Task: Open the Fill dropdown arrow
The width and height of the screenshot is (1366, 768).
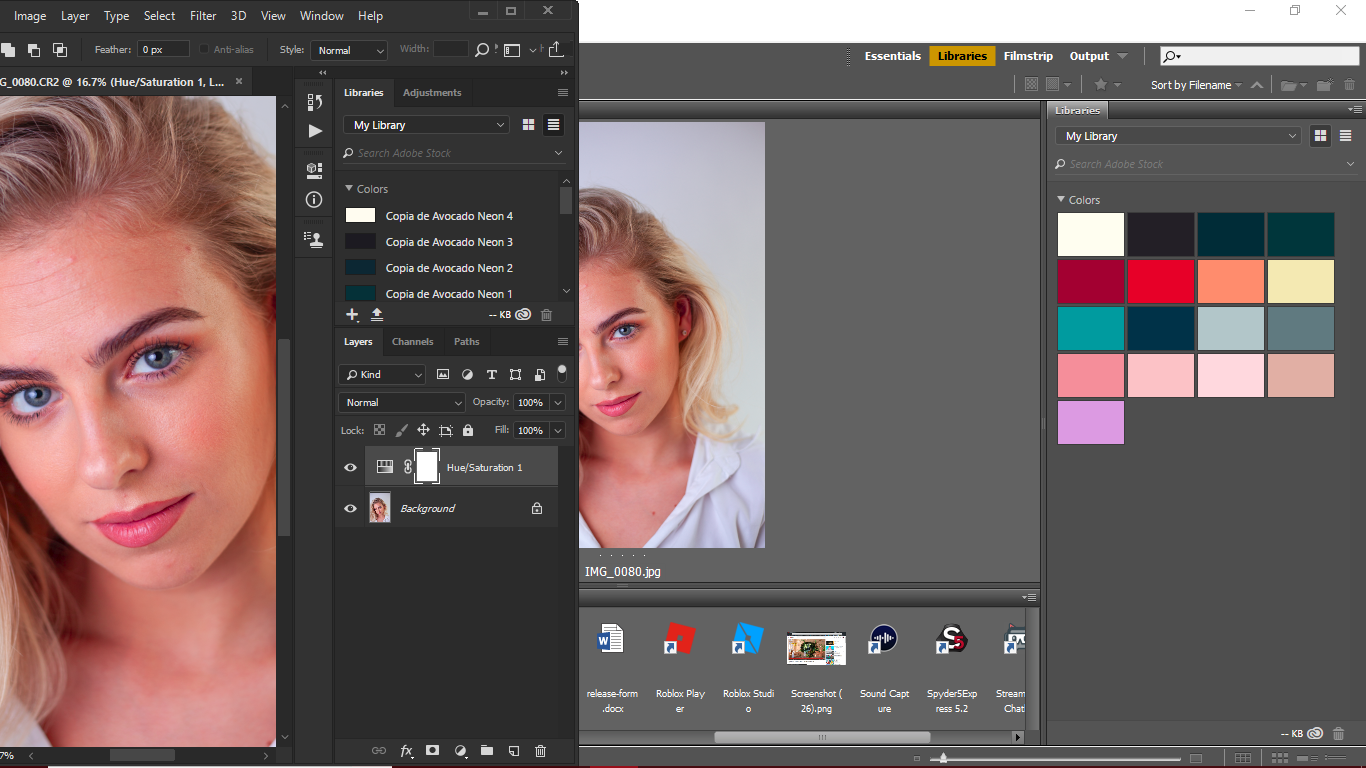Action: pyautogui.click(x=557, y=430)
